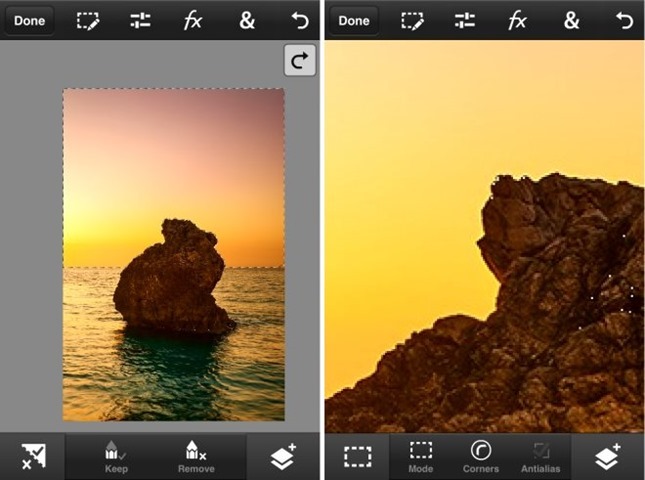The image size is (645, 480).
Task: Open adjustments sliders icon in left screen
Action: (140, 20)
